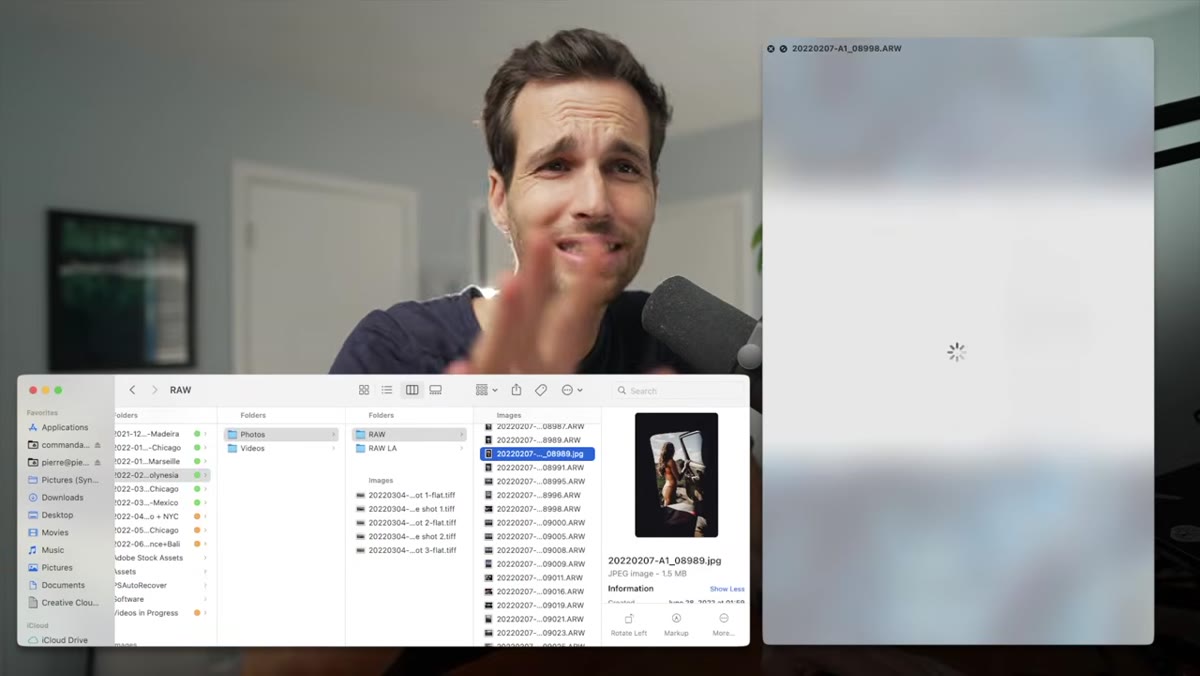Go back with the Finder back arrow
This screenshot has width=1200, height=676.
132,390
